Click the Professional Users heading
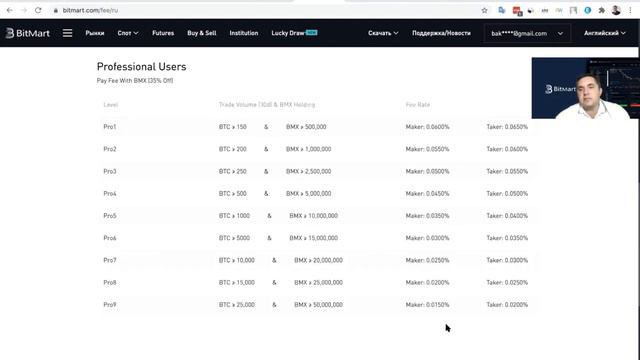Image resolution: width=640 pixels, height=360 pixels. [141, 67]
